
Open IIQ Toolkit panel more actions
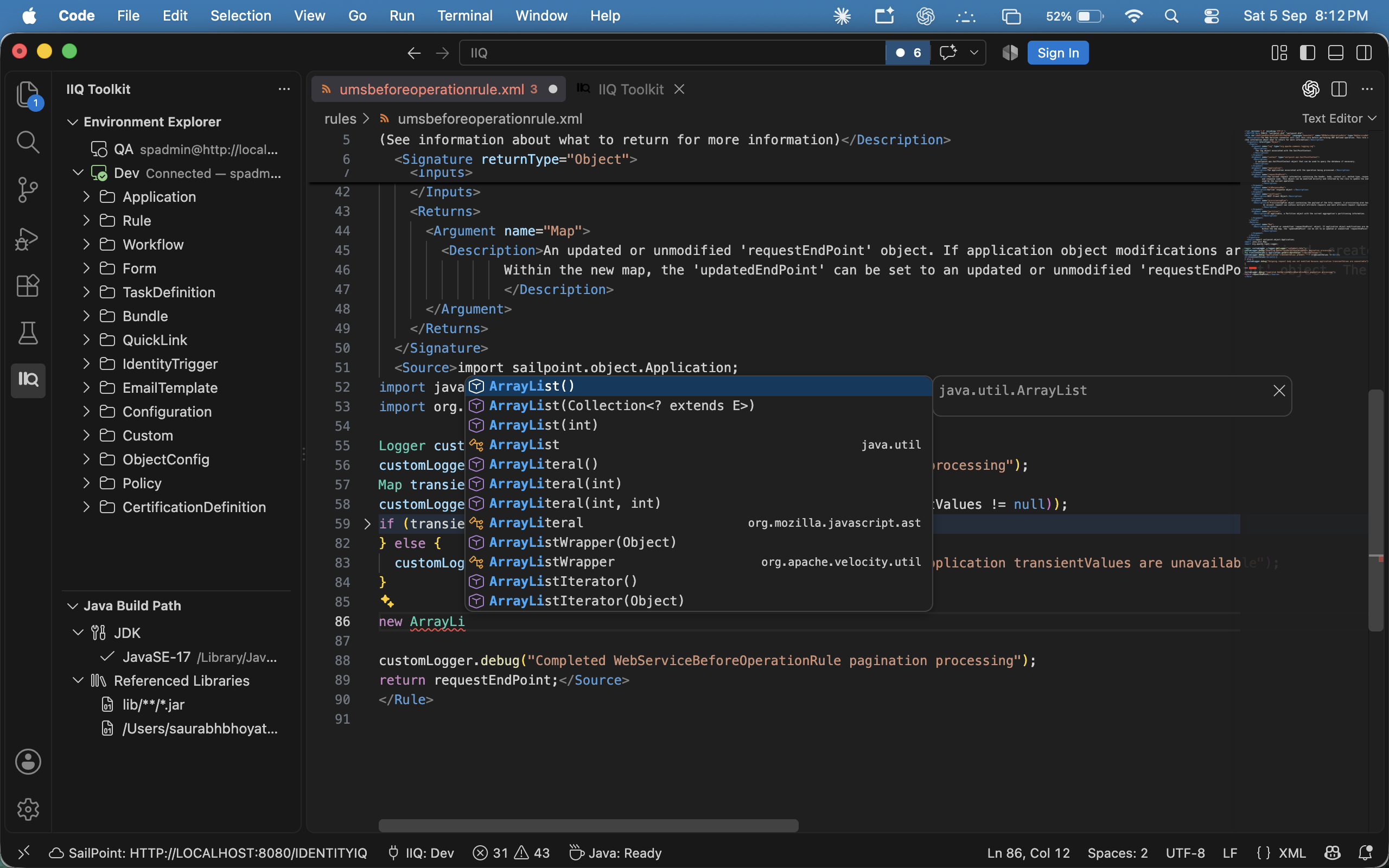284,89
